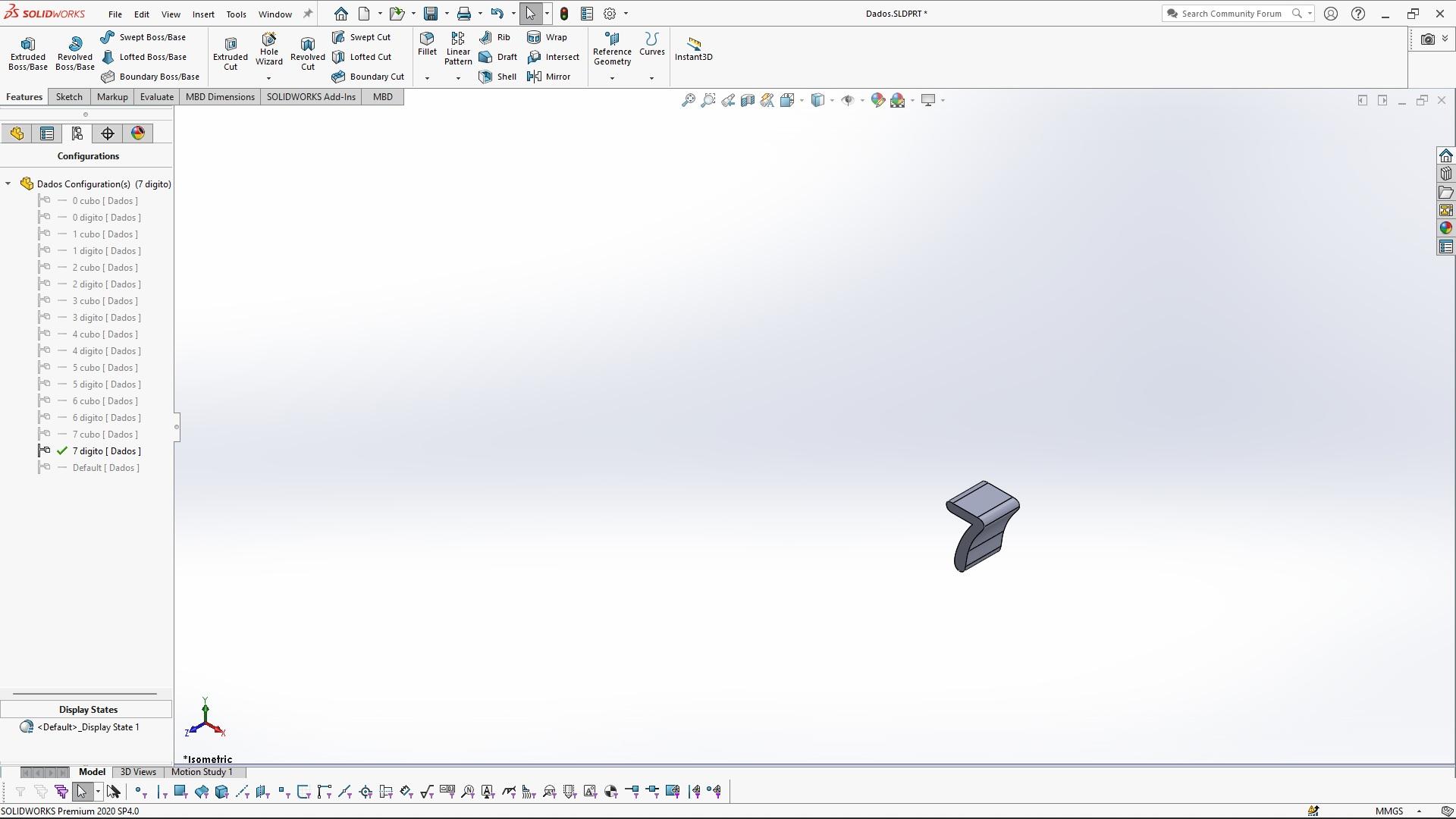The width and height of the screenshot is (1456, 819).
Task: Select the Shell feature
Action: [497, 77]
